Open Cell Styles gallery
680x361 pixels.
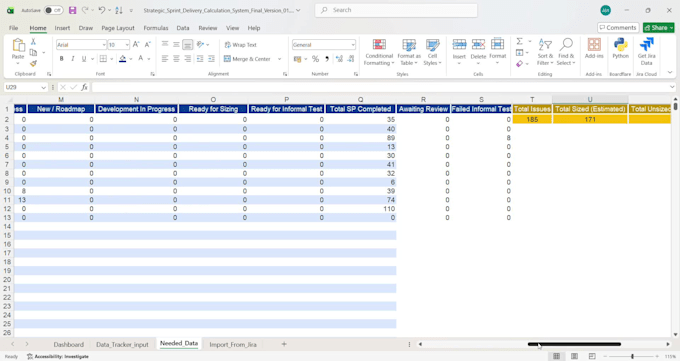tap(432, 52)
